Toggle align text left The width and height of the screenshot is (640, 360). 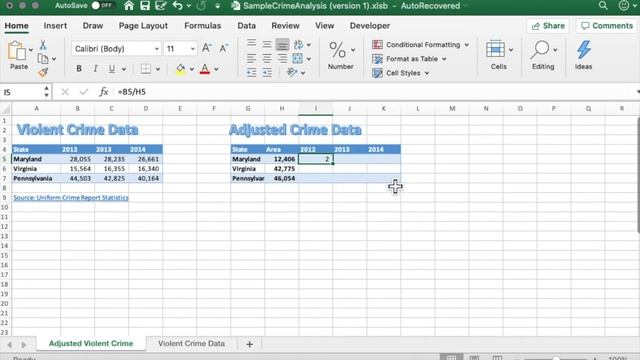[x=251, y=58]
